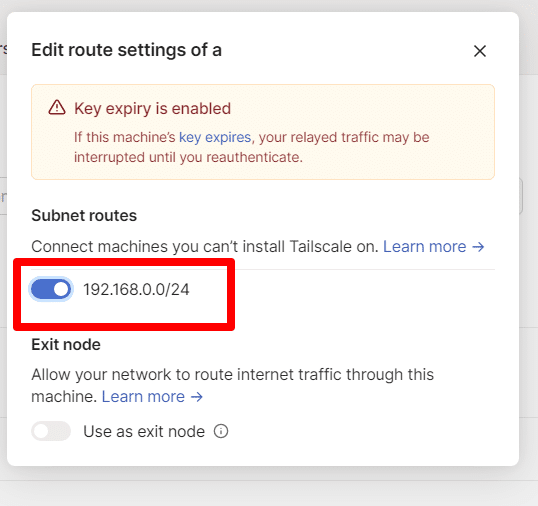The image size is (538, 506).
Task: Click the warning triangle icon
Action: [x=57, y=107]
